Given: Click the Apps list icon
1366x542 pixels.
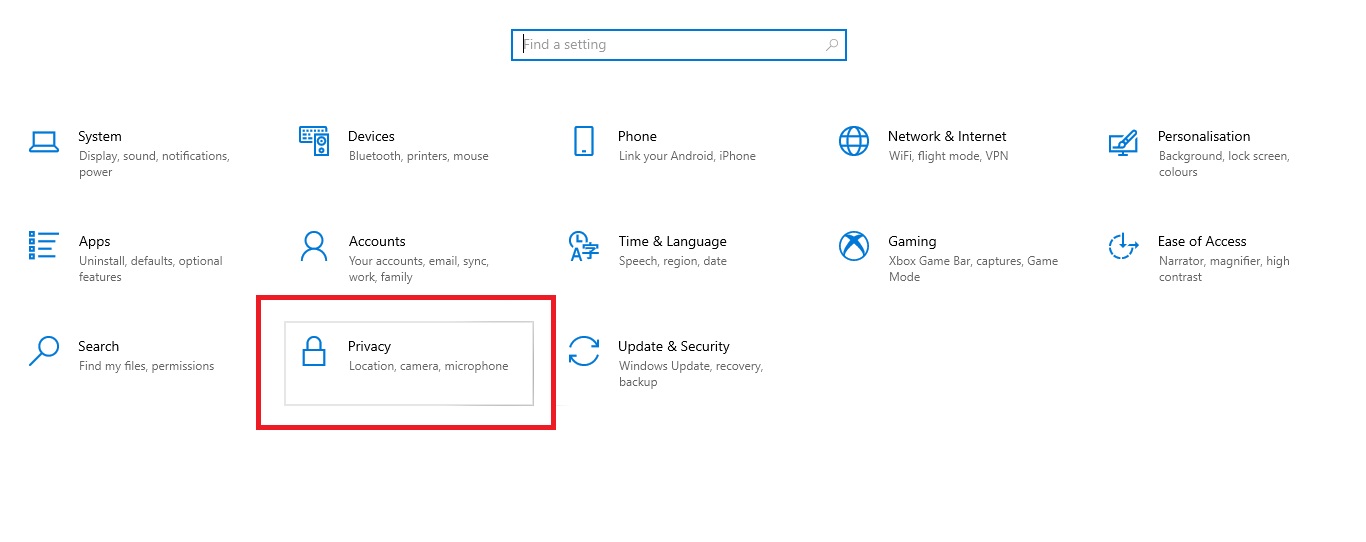Looking at the screenshot, I should tap(45, 246).
